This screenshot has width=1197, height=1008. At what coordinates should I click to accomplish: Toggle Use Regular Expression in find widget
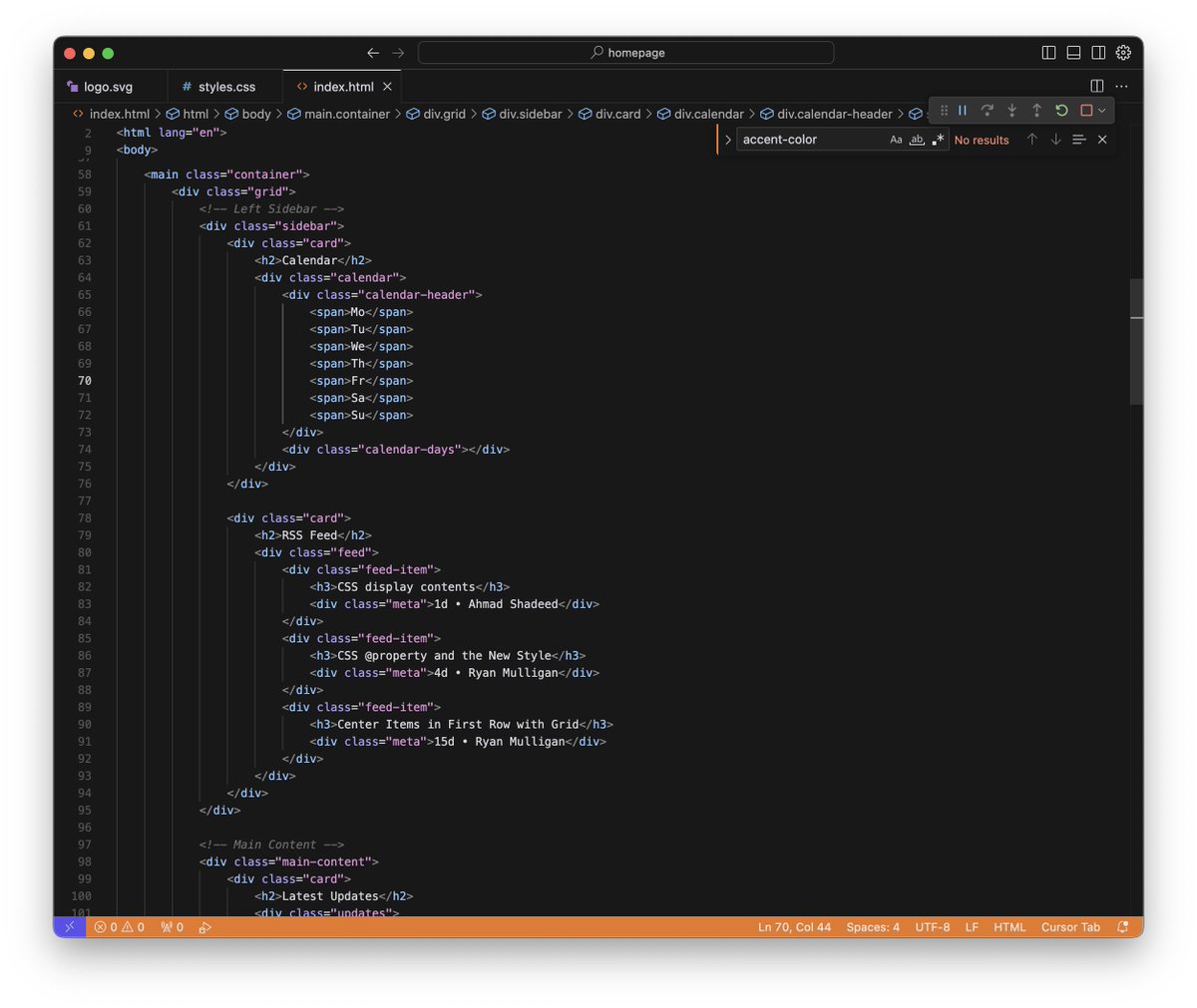click(x=938, y=140)
